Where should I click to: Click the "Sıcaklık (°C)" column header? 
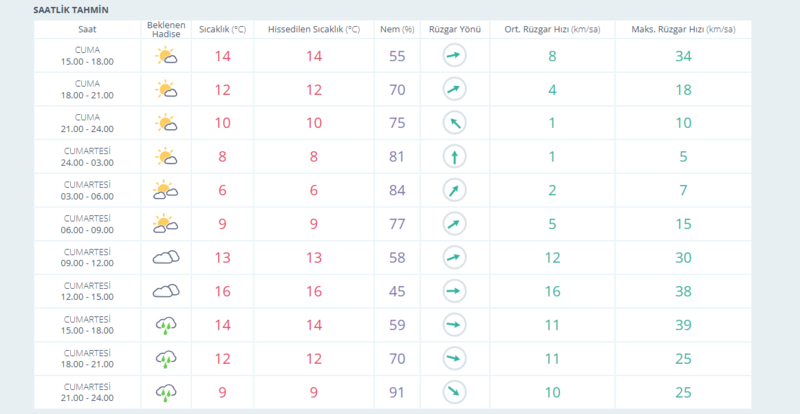pyautogui.click(x=225, y=29)
